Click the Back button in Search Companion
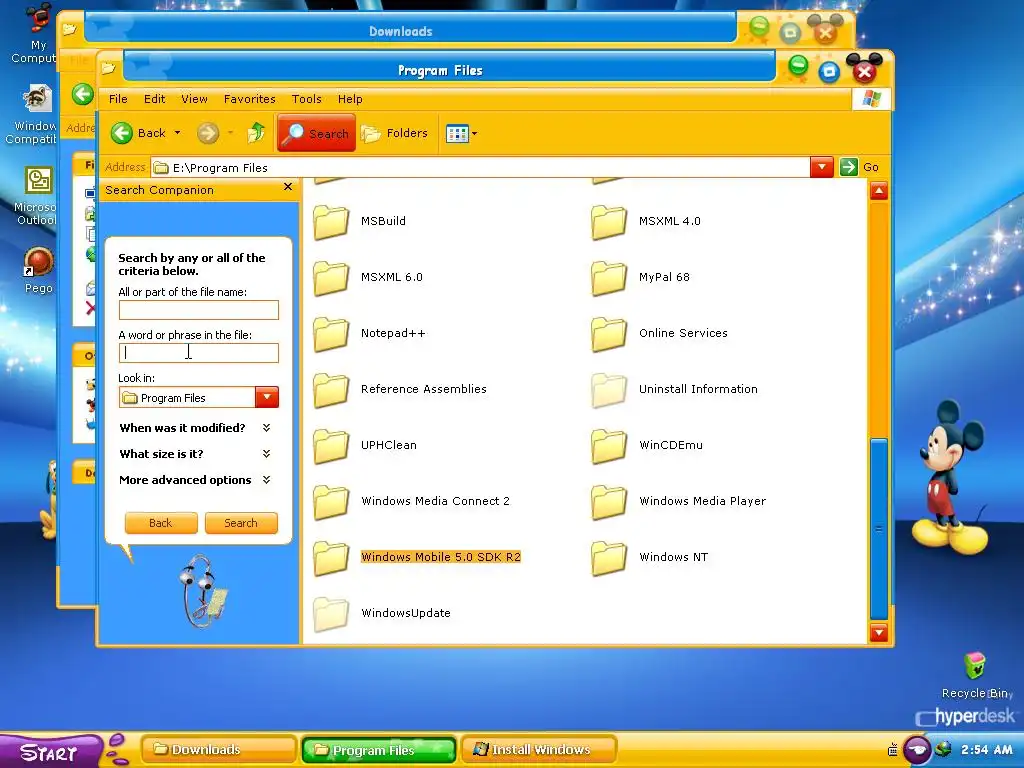This screenshot has width=1024, height=768. tap(161, 523)
